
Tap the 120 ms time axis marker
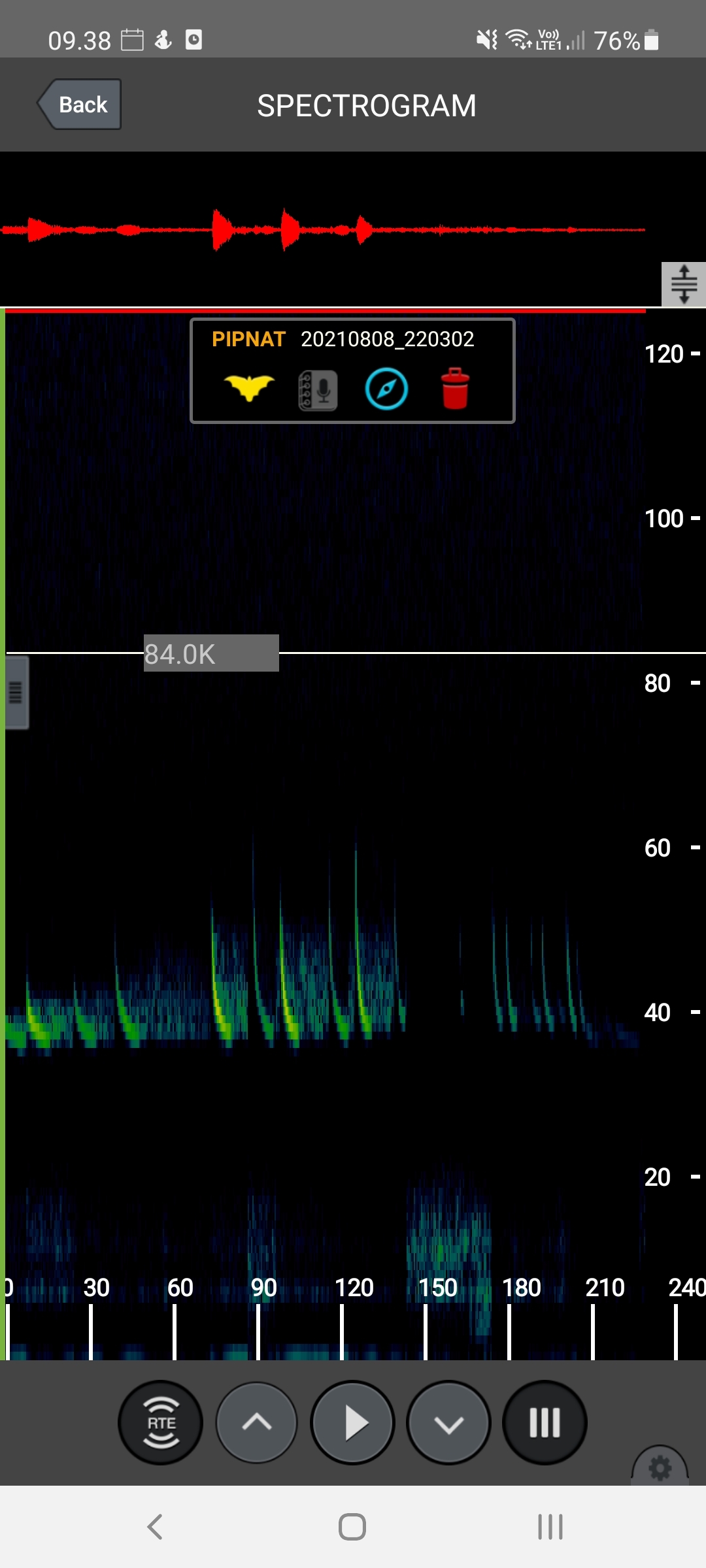[354, 1288]
